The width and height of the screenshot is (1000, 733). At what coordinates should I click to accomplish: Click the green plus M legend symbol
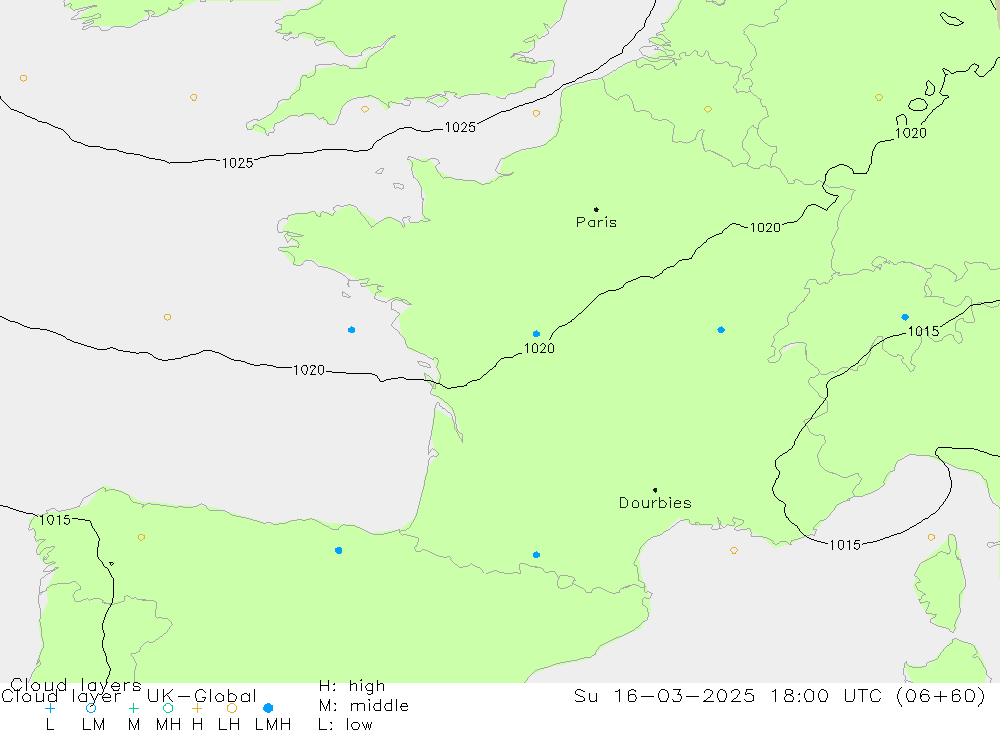[133, 708]
